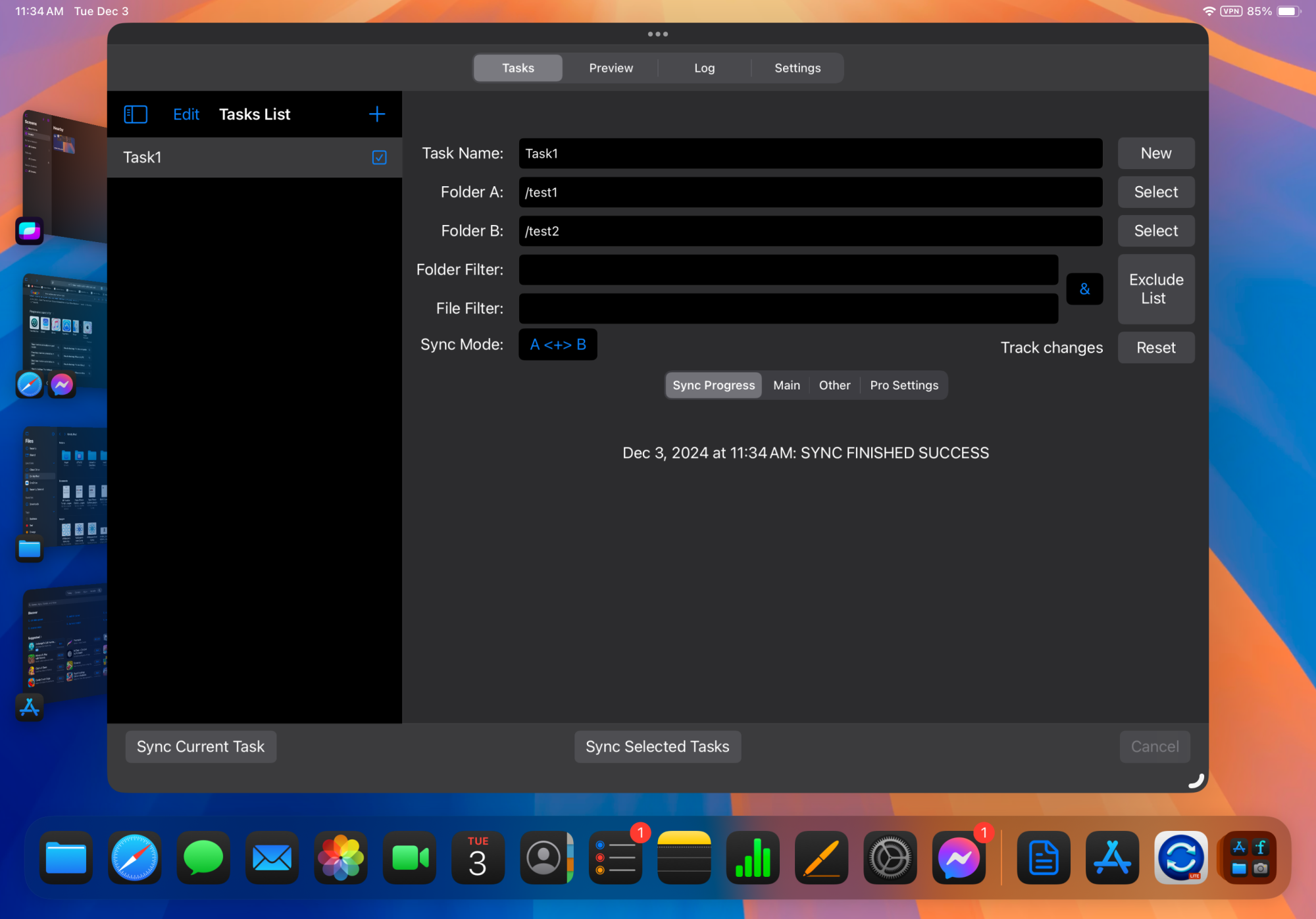Change sync mode A <+> B

[x=557, y=345]
